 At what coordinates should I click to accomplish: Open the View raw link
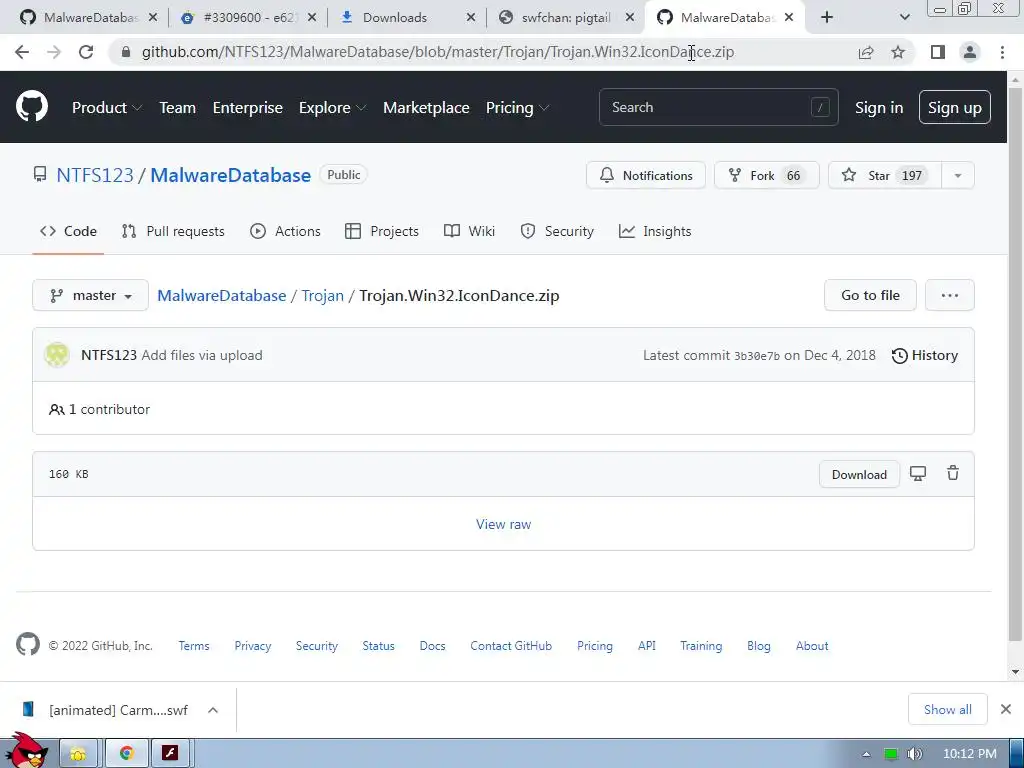coord(504,524)
